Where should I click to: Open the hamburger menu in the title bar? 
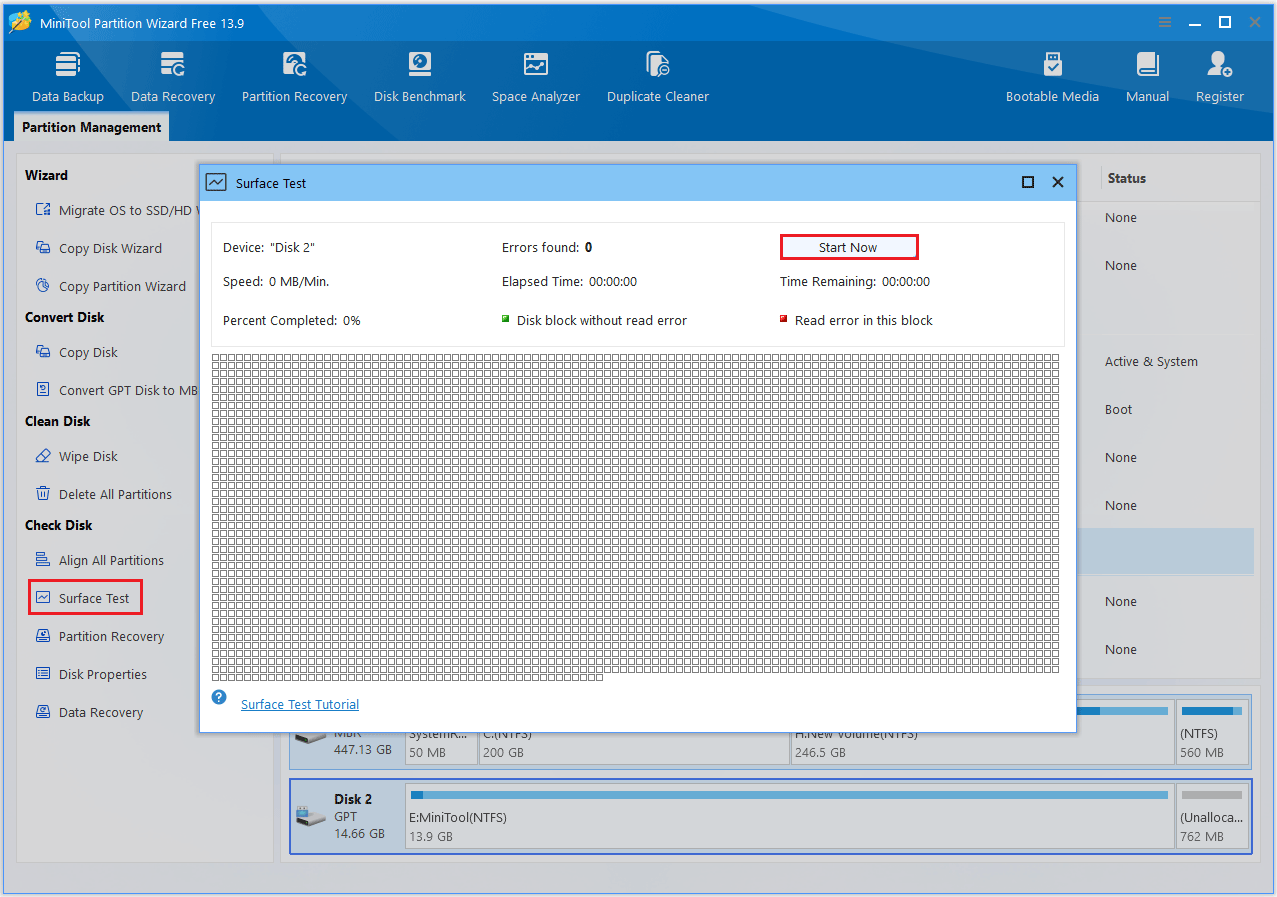[1165, 22]
